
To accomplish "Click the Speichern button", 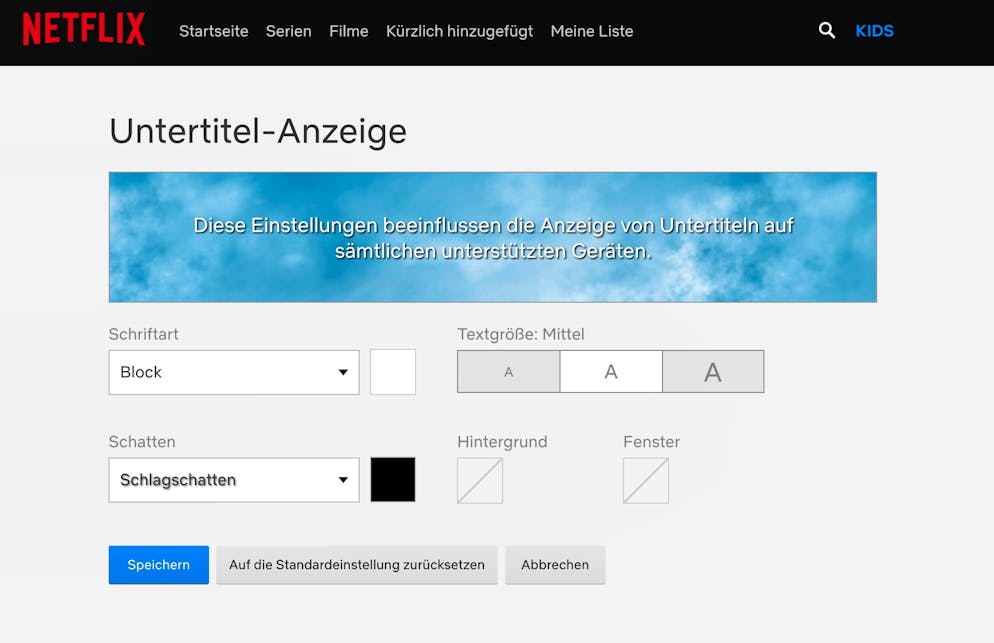I will (158, 565).
